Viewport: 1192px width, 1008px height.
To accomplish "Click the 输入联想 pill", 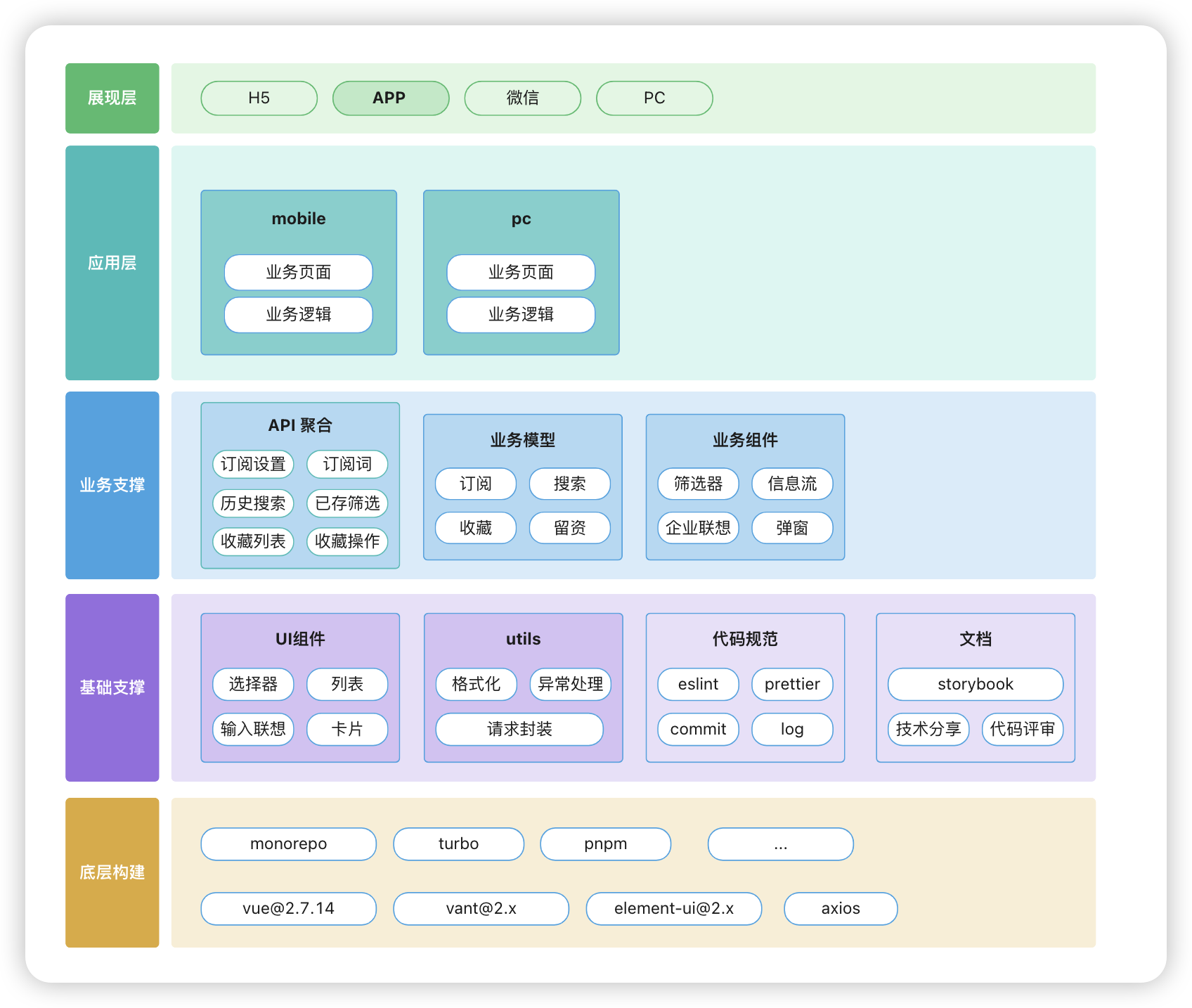I will pyautogui.click(x=253, y=729).
